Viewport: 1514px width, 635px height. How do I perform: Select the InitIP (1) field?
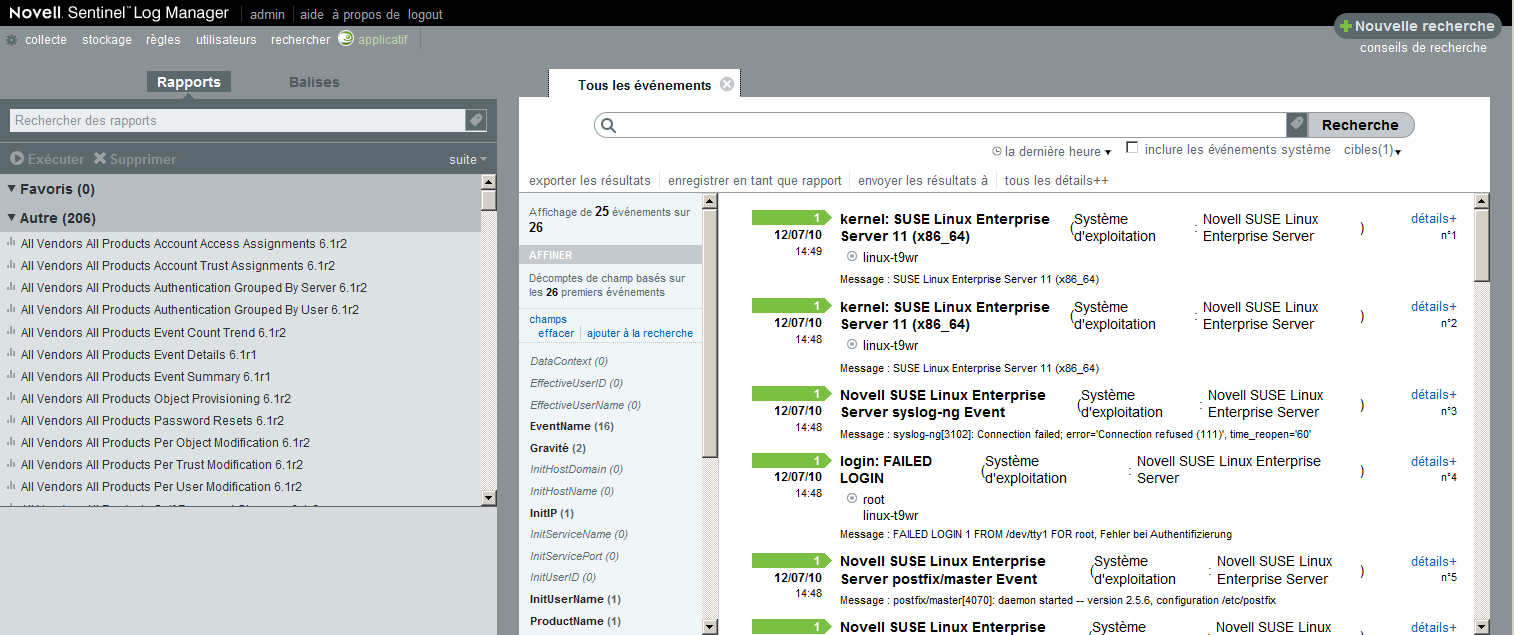pyautogui.click(x=552, y=513)
